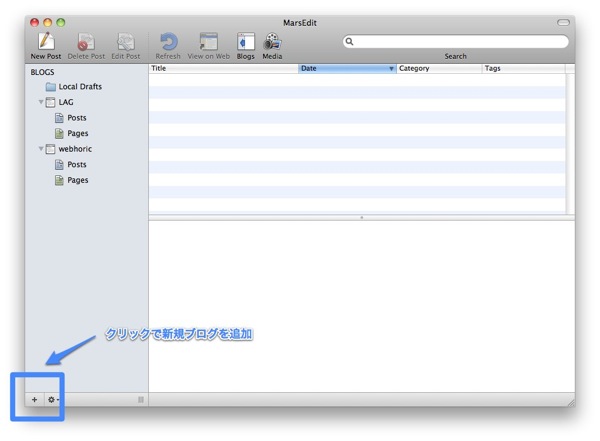Select Posts under LAG blog
The image size is (600, 441).
coord(76,118)
